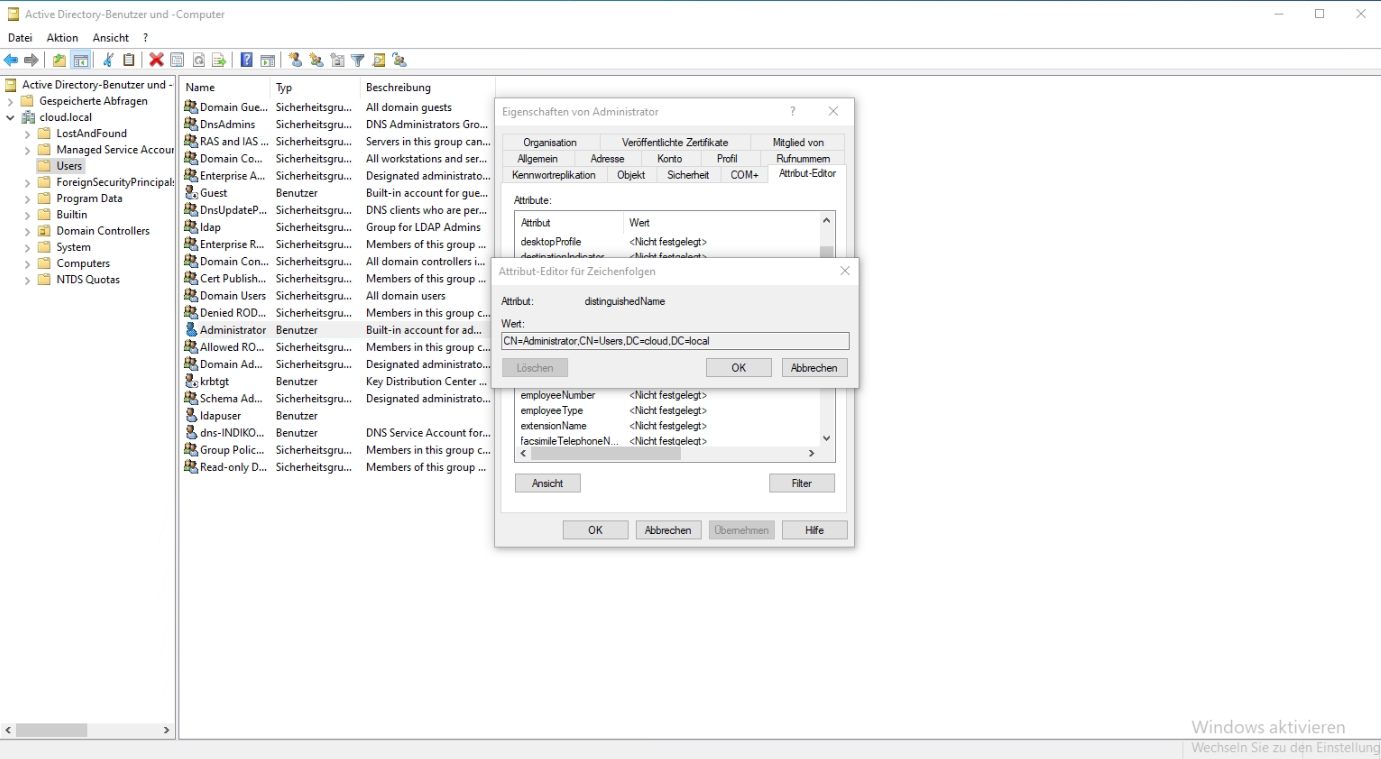This screenshot has width=1381, height=759.
Task: Click the Users folder icon in tree
Action: tap(44, 166)
